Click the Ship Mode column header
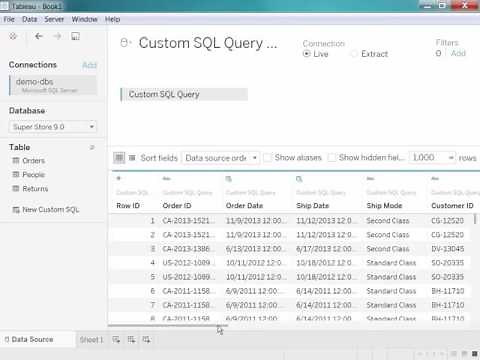The height and width of the screenshot is (360, 480). point(384,206)
